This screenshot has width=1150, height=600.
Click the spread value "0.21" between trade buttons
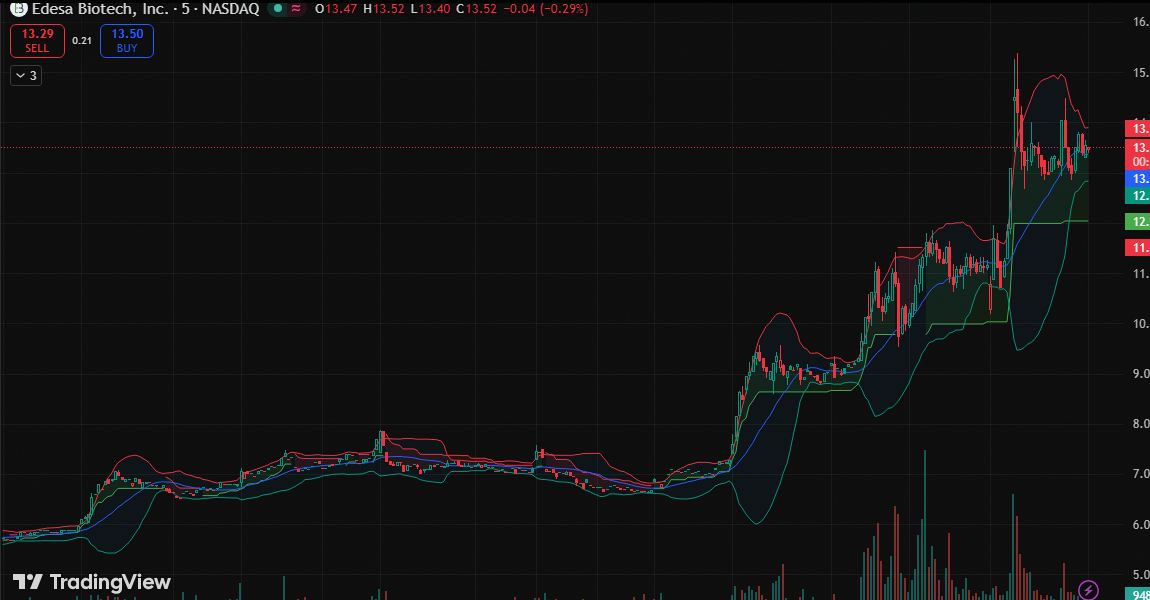click(x=80, y=41)
